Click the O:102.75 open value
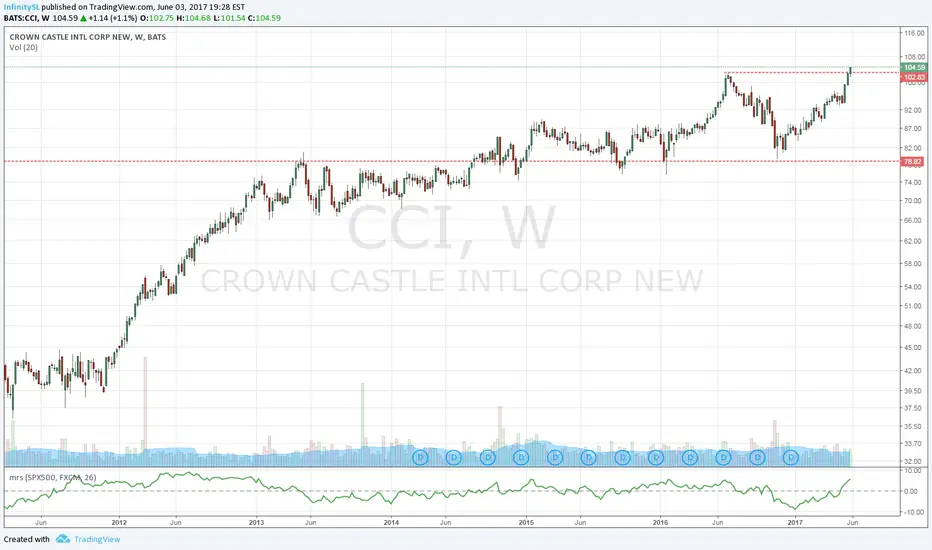 coord(157,18)
